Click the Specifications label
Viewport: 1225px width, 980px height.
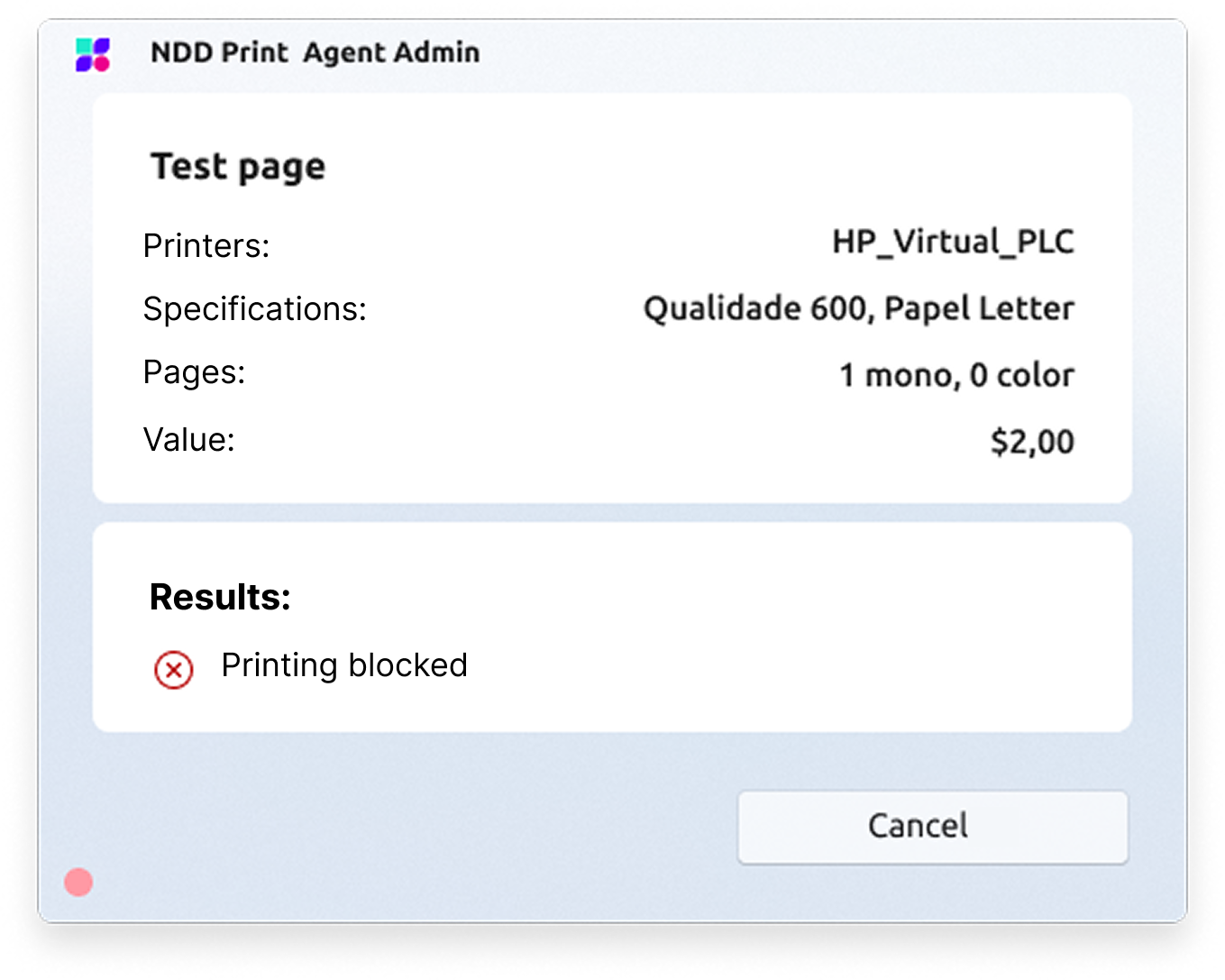point(255,309)
